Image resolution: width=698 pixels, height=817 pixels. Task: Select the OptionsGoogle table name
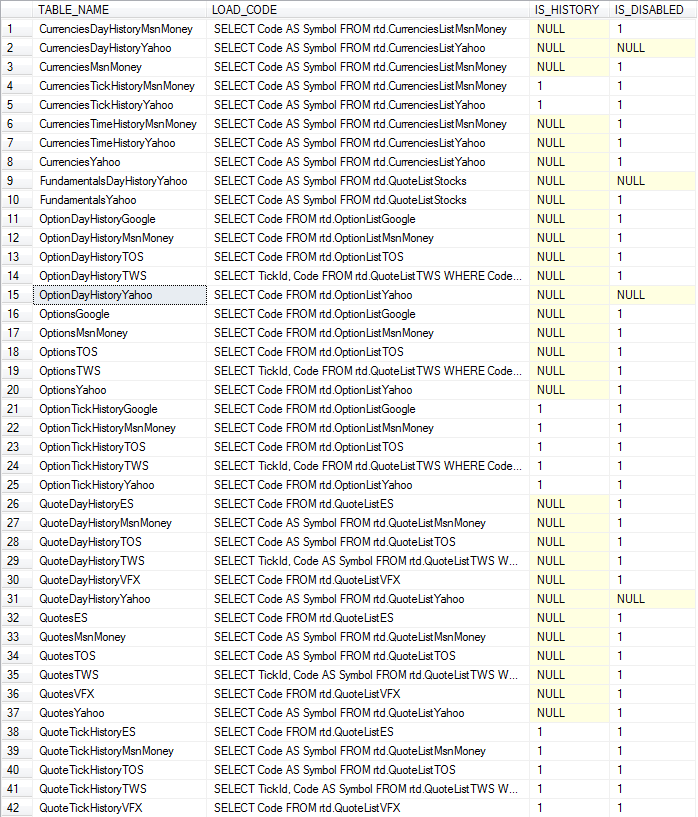point(120,314)
